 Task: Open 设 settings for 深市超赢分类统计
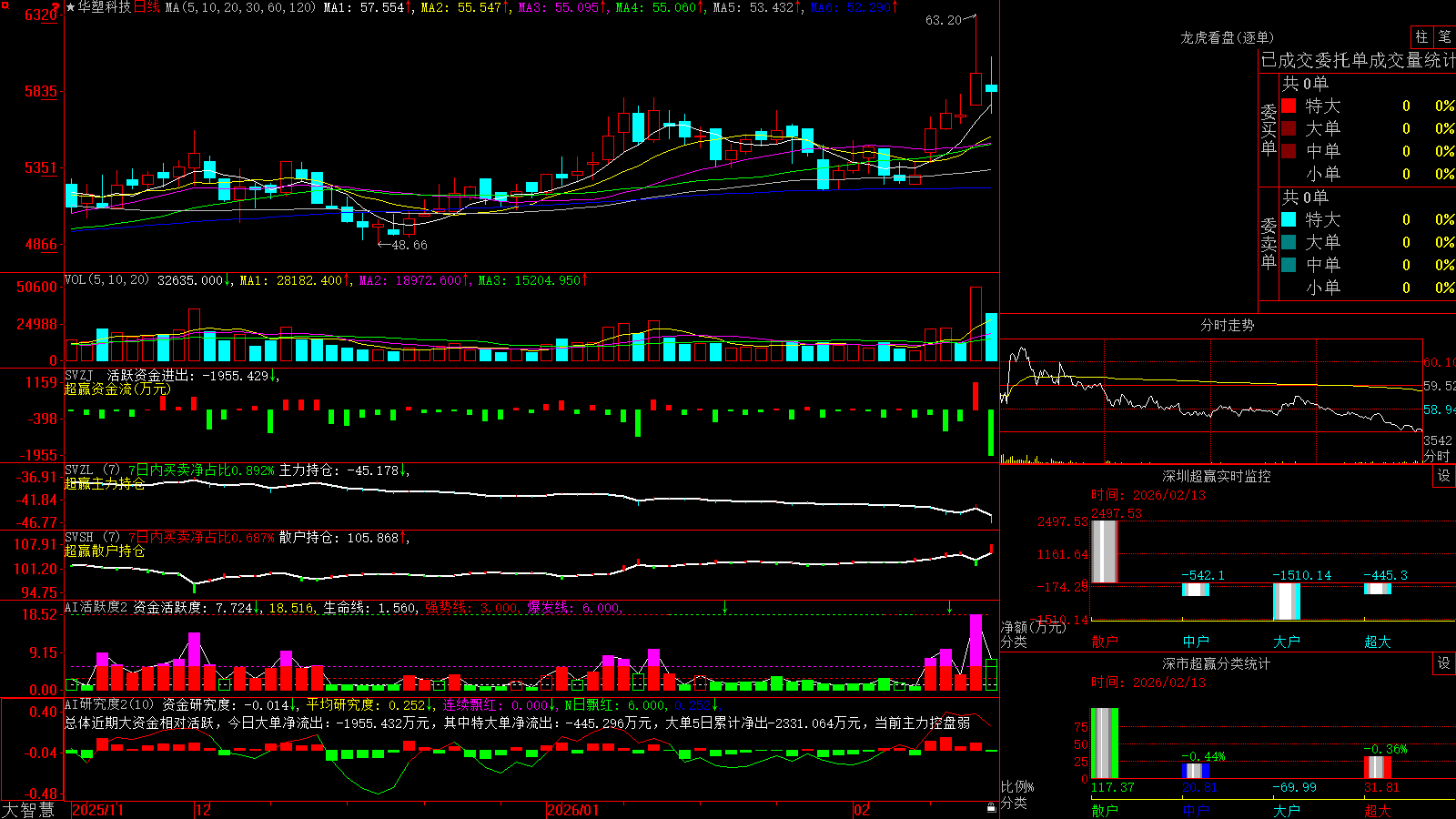click(1444, 663)
